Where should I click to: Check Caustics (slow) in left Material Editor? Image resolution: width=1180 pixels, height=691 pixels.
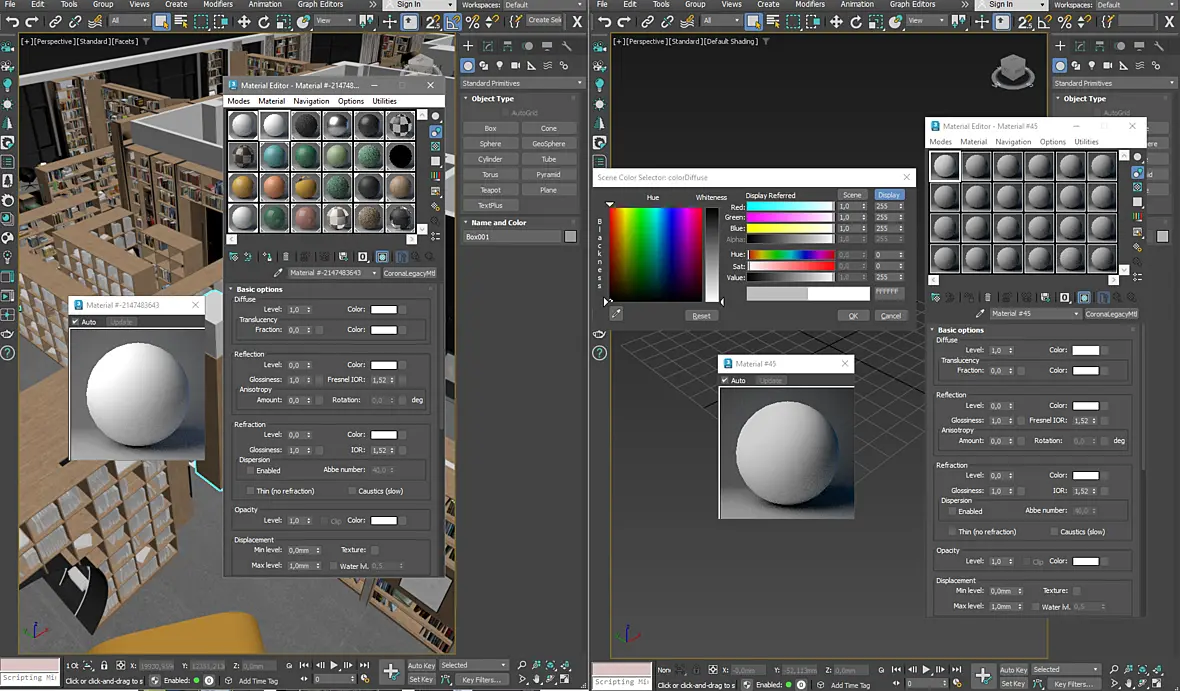click(351, 491)
